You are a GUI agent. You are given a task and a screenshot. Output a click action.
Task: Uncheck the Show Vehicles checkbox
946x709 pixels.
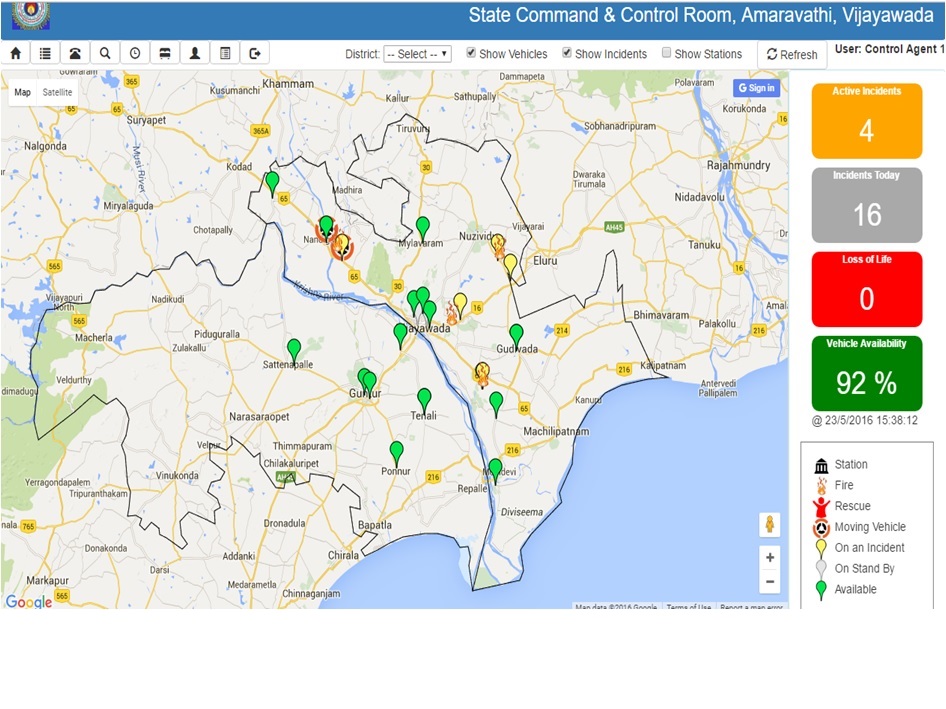point(472,53)
